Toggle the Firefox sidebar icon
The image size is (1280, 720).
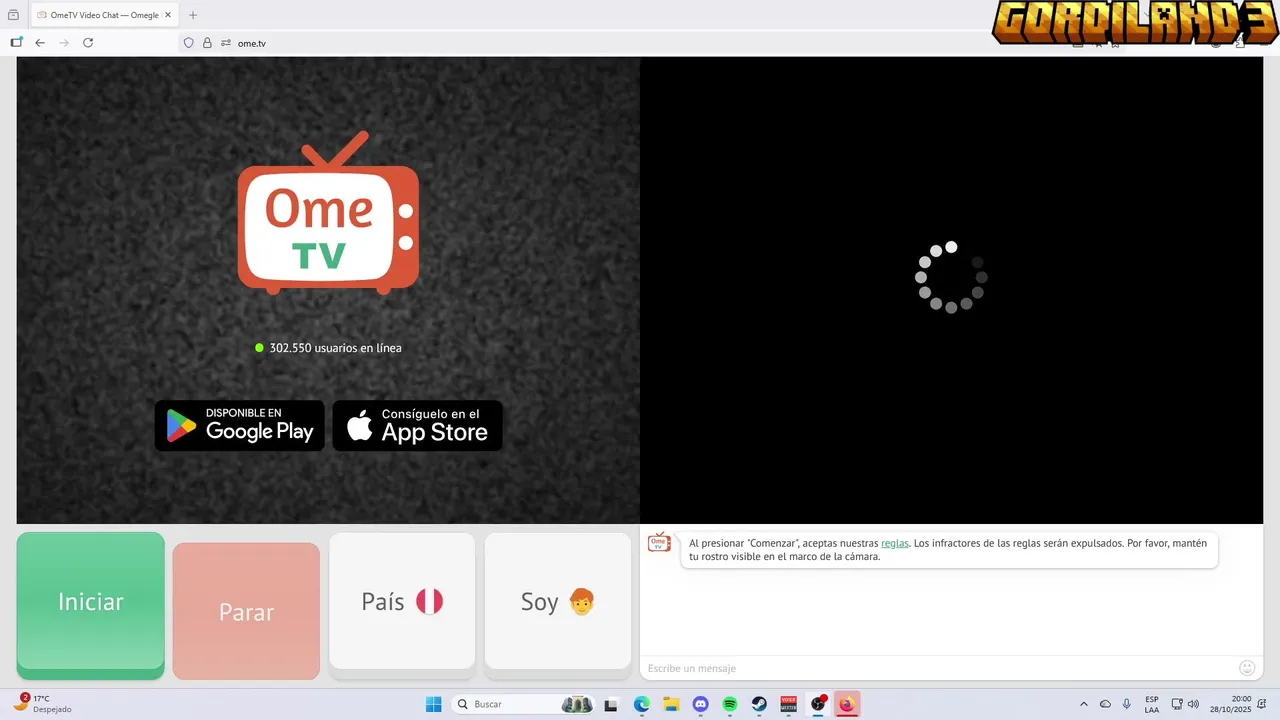pos(16,43)
